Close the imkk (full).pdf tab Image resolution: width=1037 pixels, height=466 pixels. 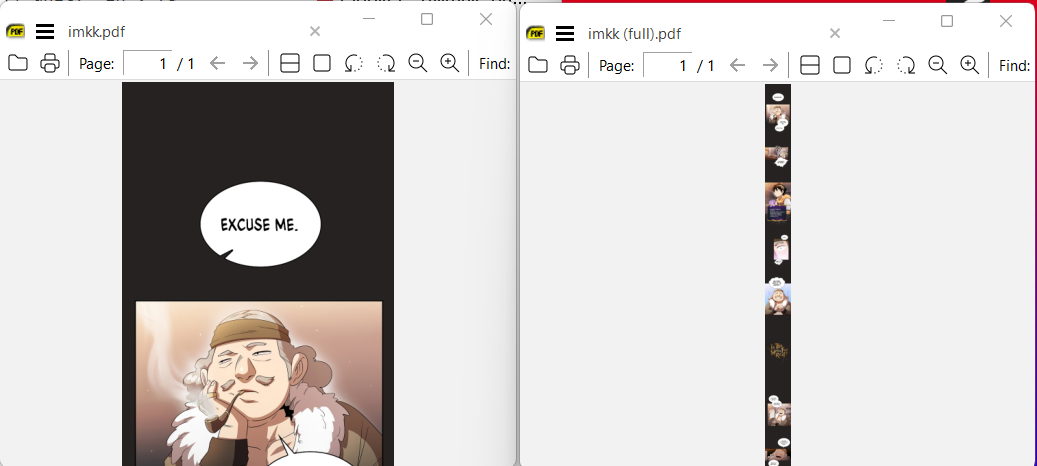click(835, 33)
